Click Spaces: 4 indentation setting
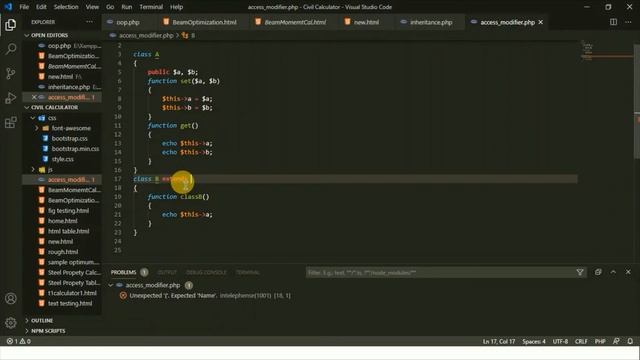The image size is (640, 360). point(533,341)
